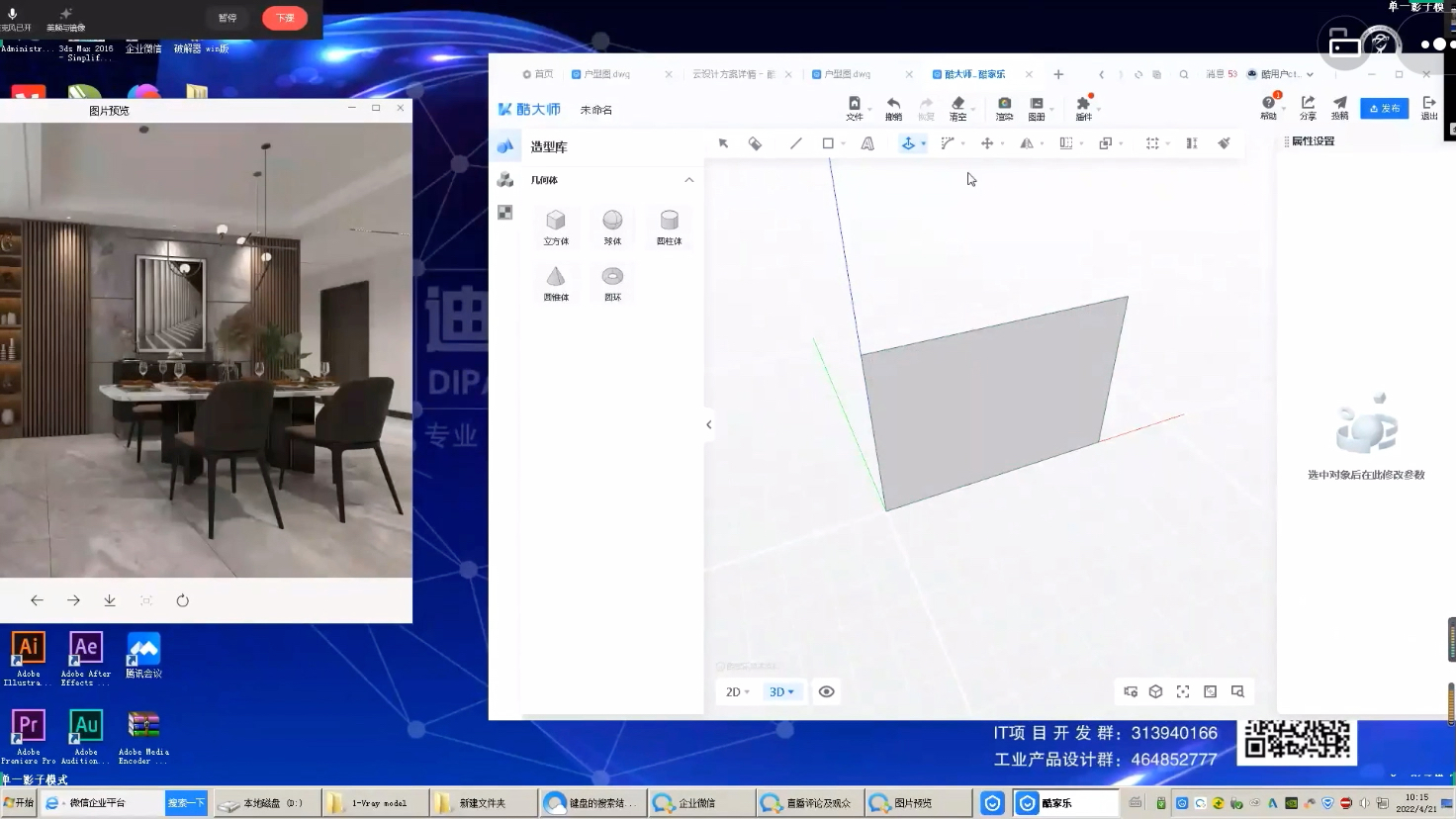Select the arrow selection tool
This screenshot has width=1456, height=819.
point(723,143)
